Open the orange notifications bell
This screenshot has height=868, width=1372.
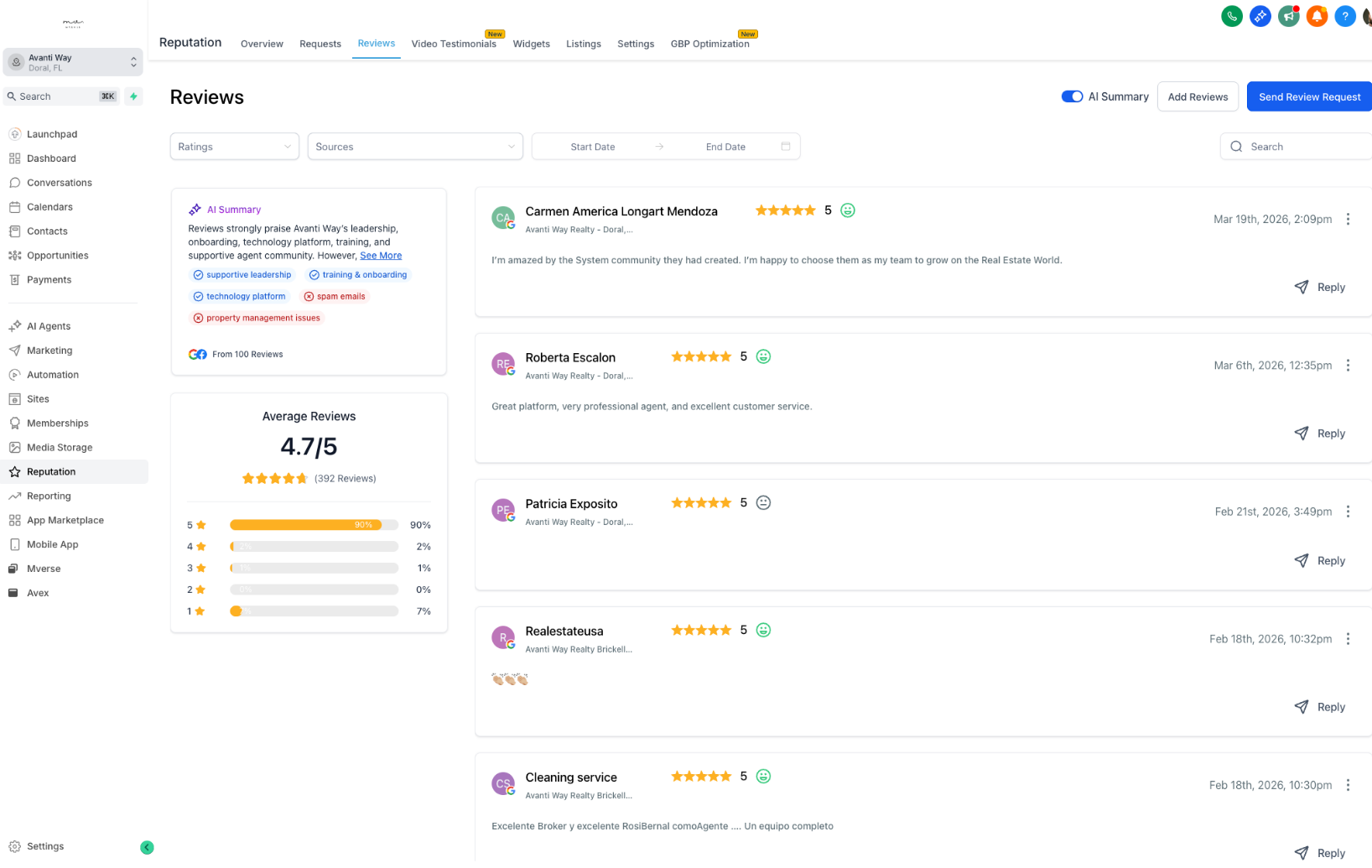[x=1317, y=16]
